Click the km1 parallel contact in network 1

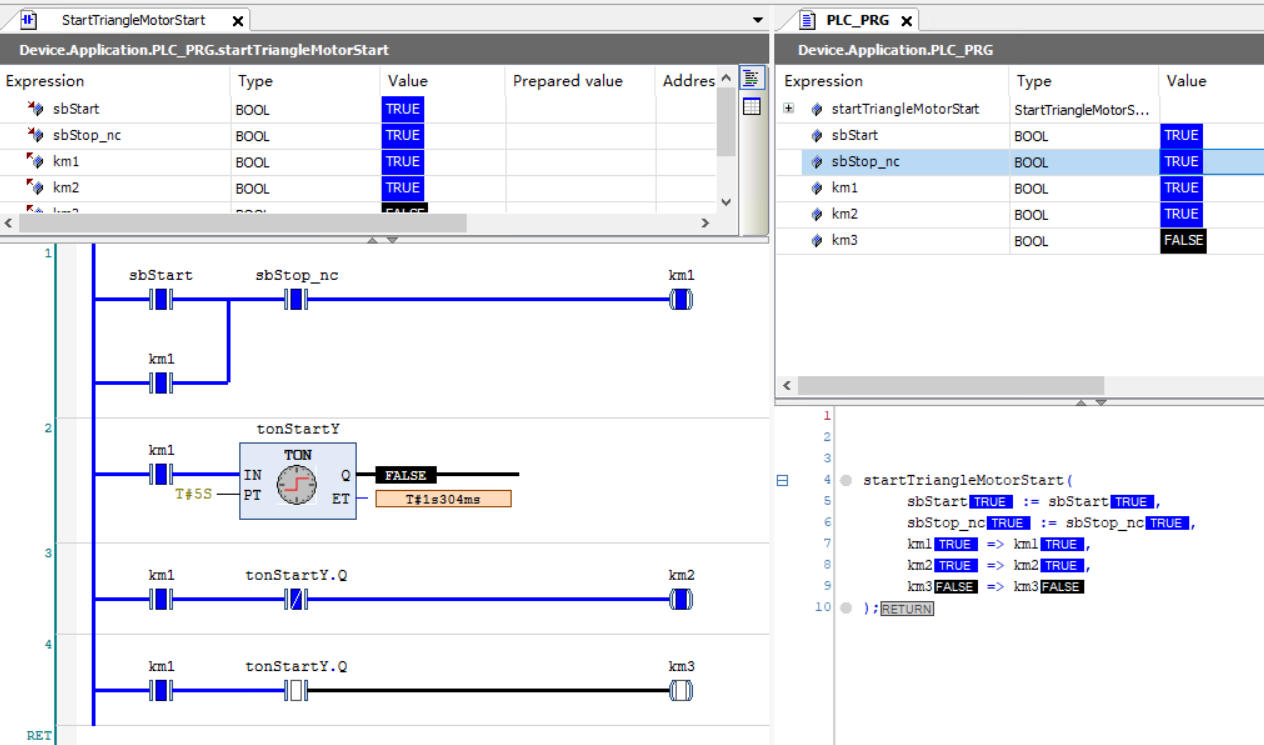[x=161, y=383]
